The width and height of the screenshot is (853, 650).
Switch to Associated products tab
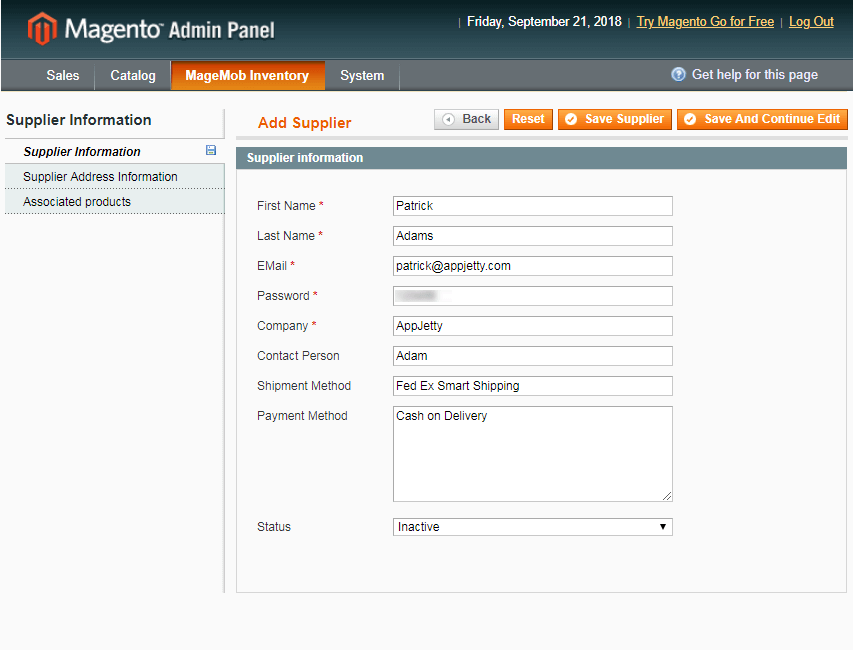[77, 202]
